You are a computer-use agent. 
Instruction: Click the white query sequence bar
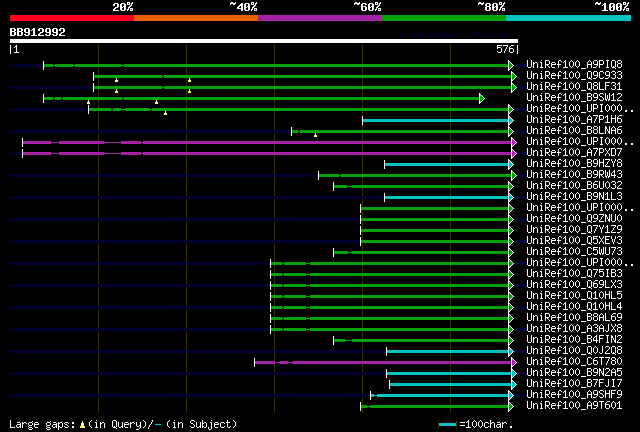coord(264,41)
